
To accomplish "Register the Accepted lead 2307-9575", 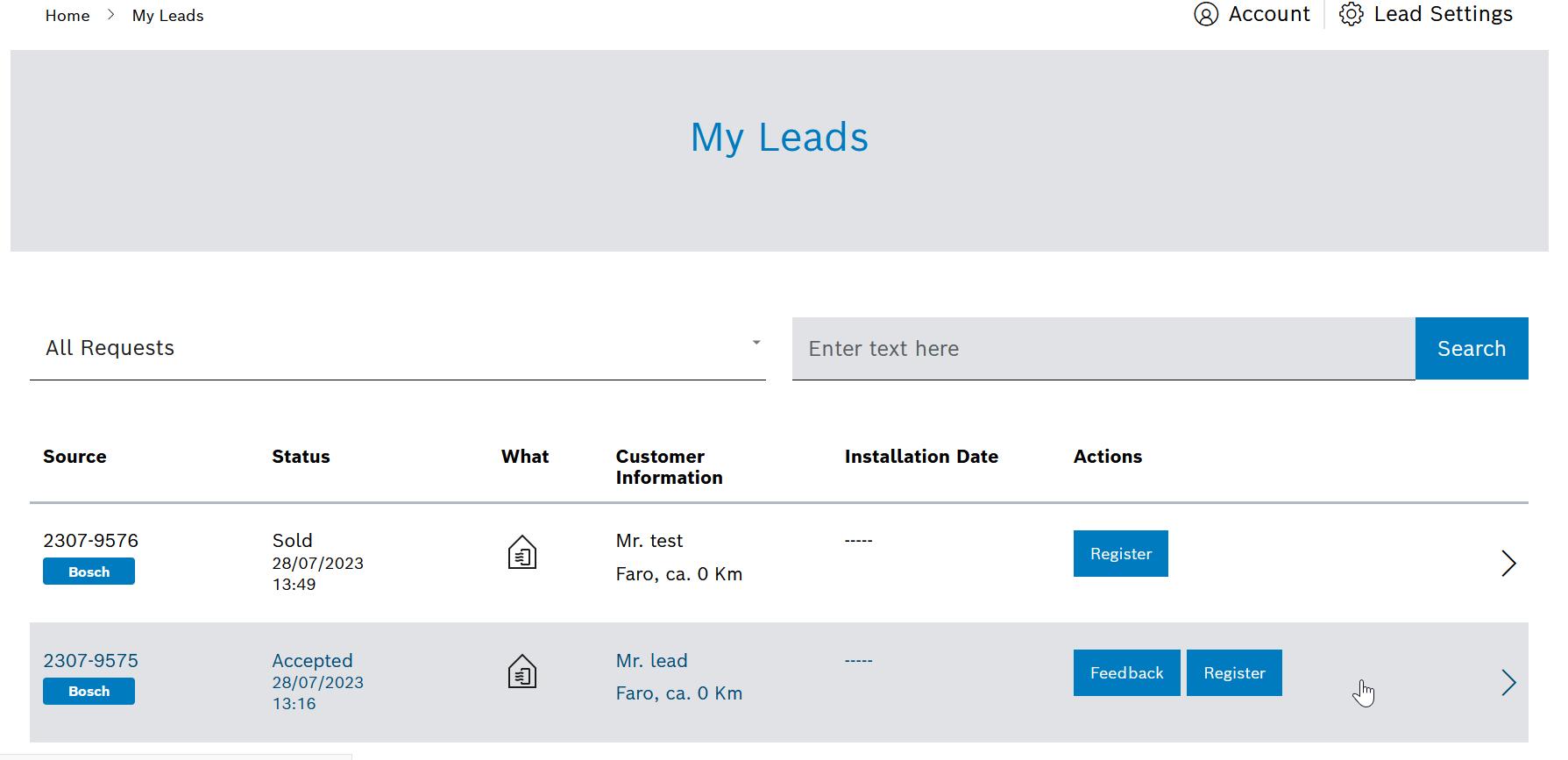I will pyautogui.click(x=1234, y=672).
